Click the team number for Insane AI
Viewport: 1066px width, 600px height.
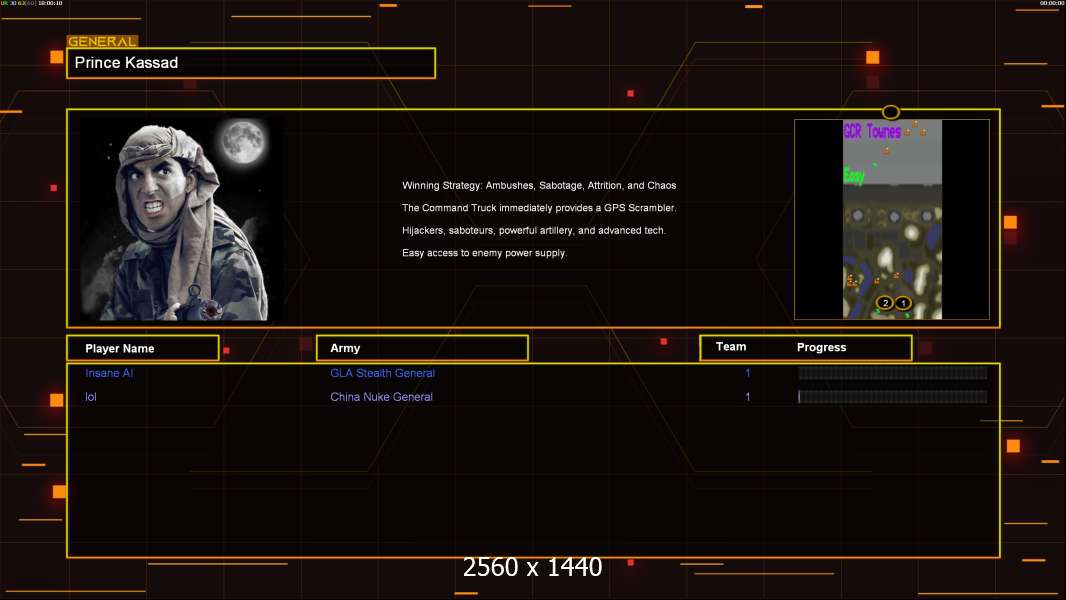coord(747,373)
